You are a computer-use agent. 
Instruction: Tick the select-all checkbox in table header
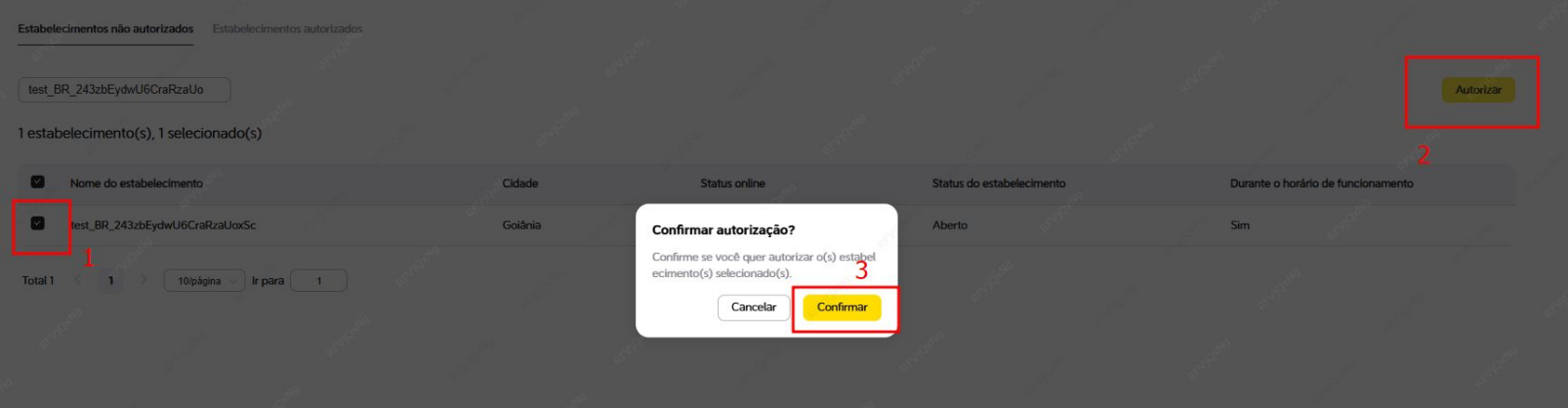(x=38, y=182)
